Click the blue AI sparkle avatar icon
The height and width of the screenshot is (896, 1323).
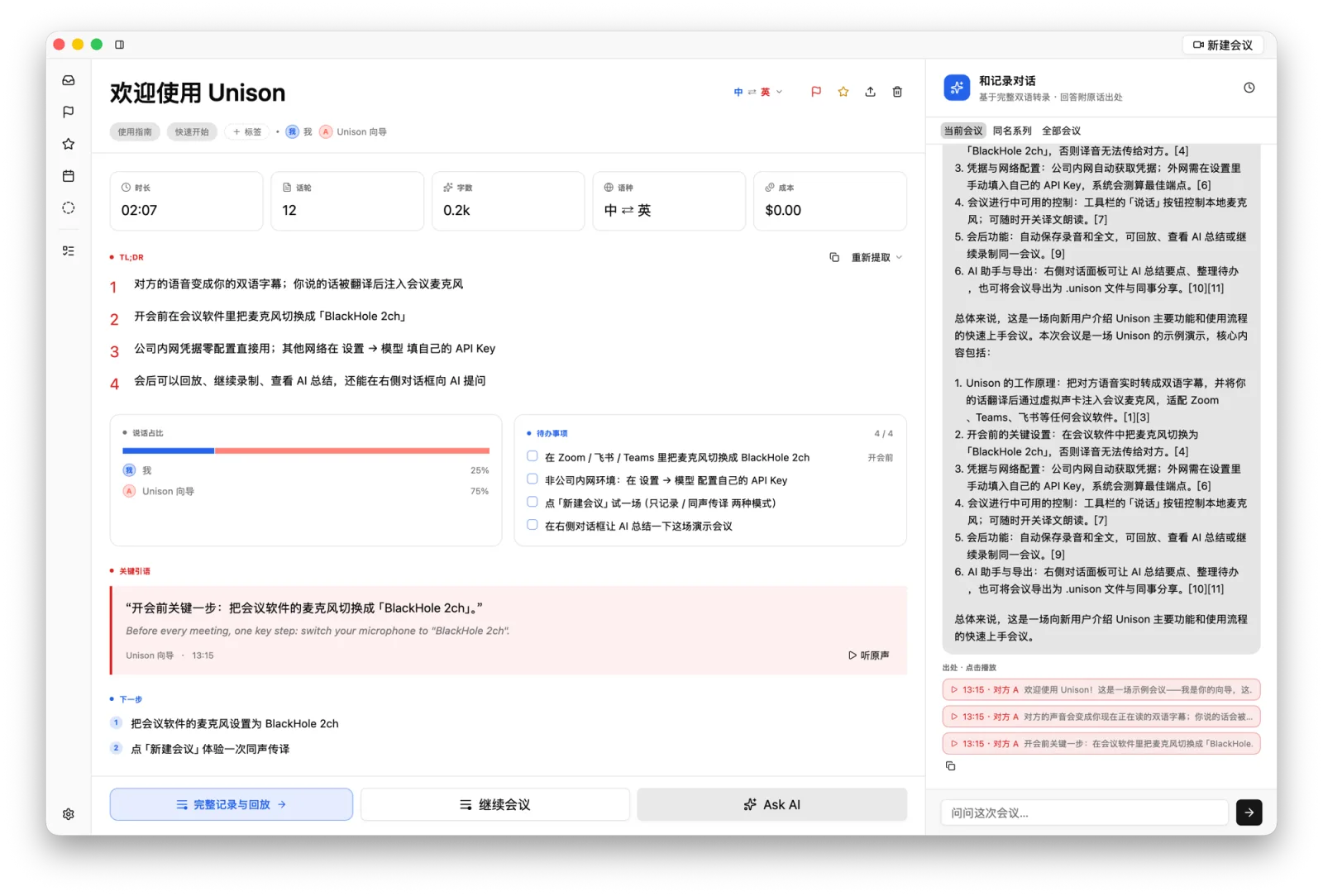pos(957,88)
